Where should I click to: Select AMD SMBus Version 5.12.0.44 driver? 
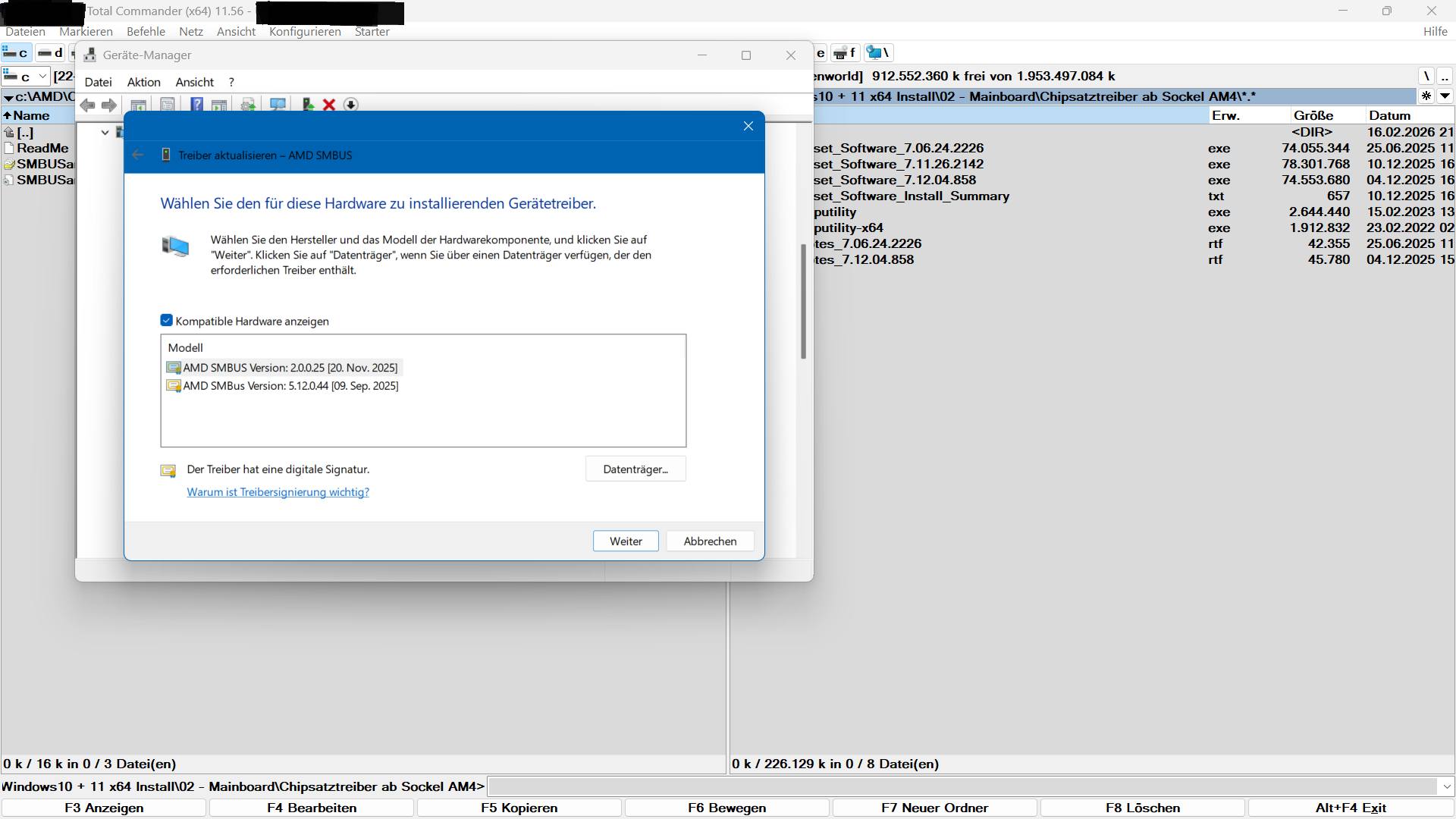(x=290, y=386)
